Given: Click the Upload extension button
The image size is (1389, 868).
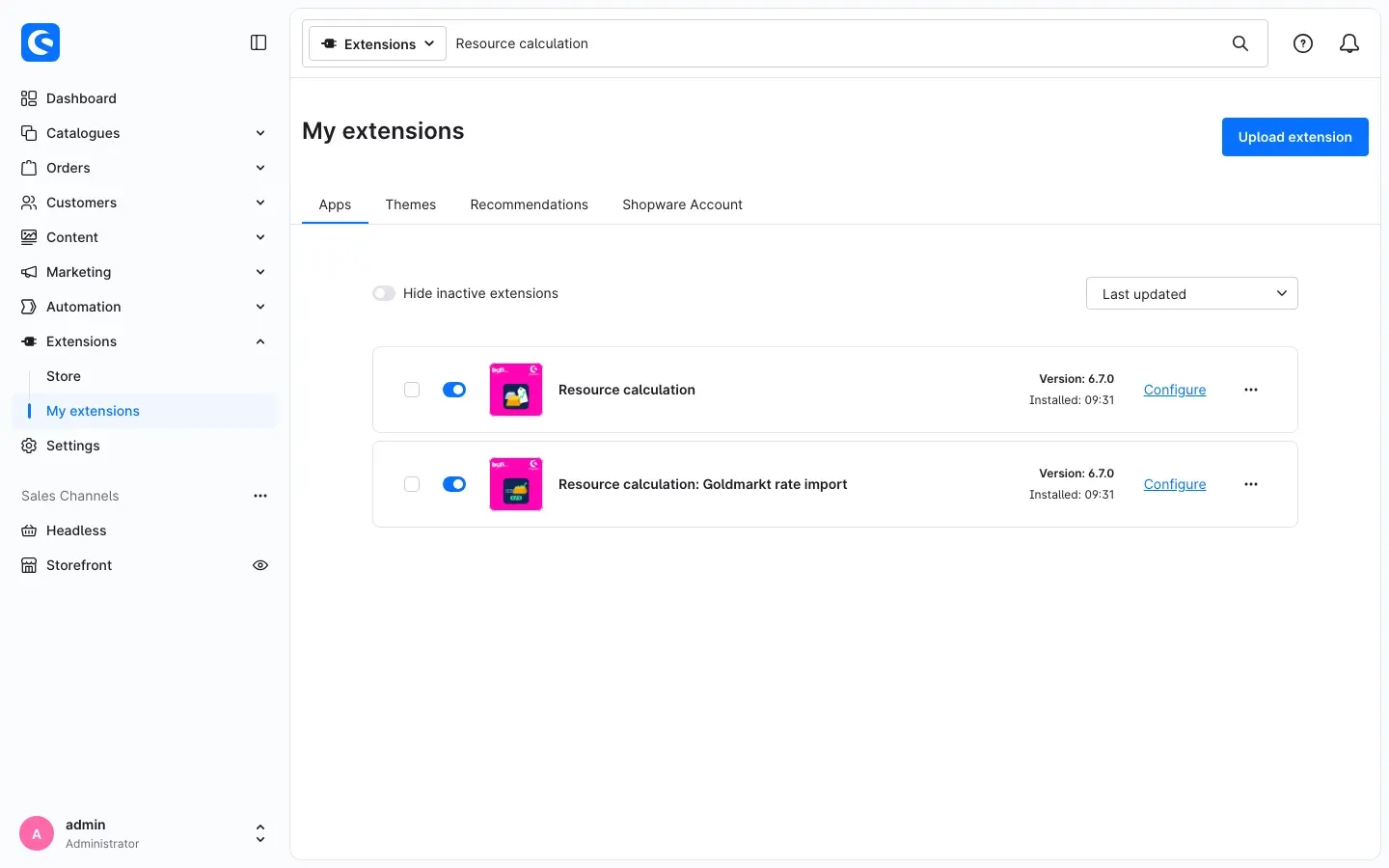Looking at the screenshot, I should point(1294,137).
